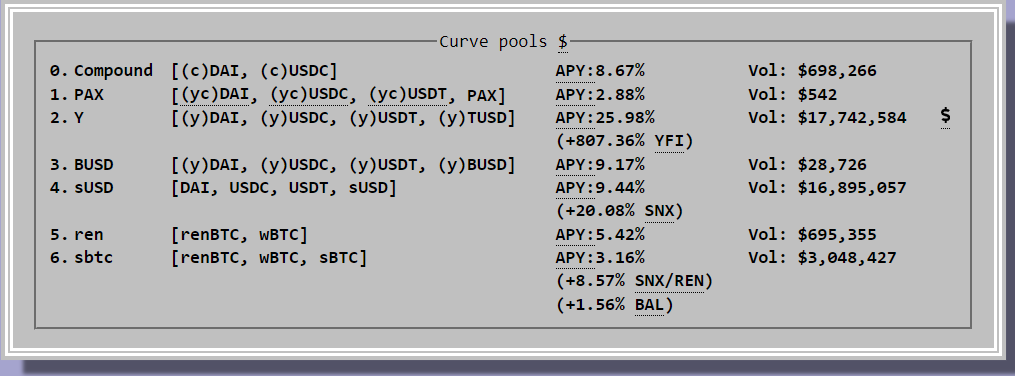Click the Compound volume $698,266
This screenshot has width=1015, height=376.
point(837,71)
